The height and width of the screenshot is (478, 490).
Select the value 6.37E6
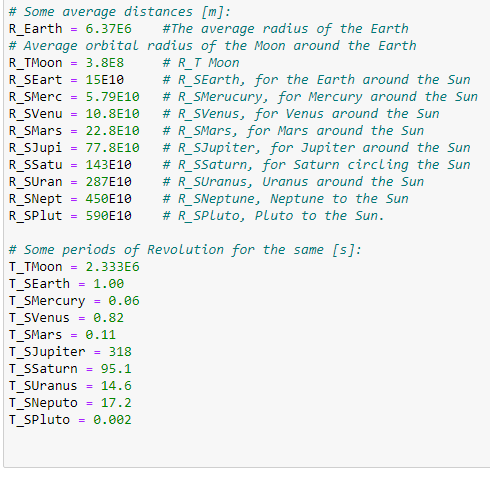pyautogui.click(x=109, y=29)
